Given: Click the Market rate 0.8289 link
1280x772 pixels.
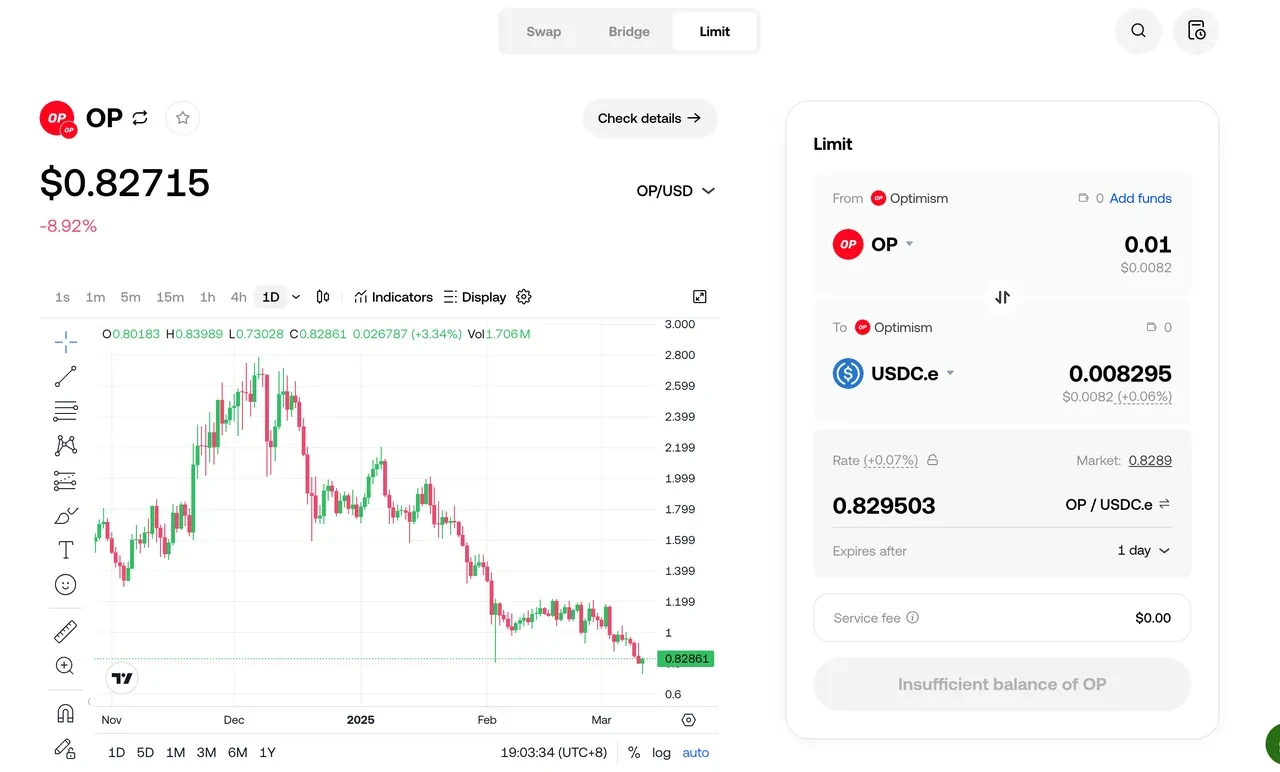Looking at the screenshot, I should 1150,461.
